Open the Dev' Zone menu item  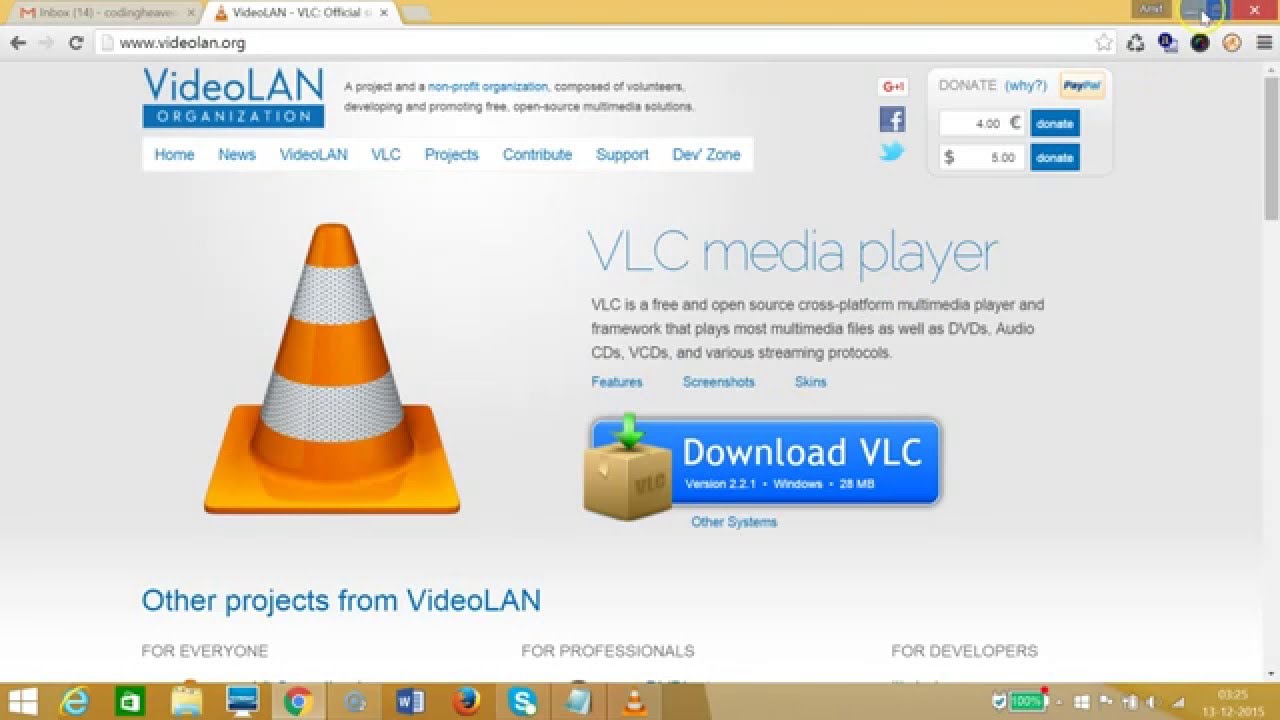706,154
